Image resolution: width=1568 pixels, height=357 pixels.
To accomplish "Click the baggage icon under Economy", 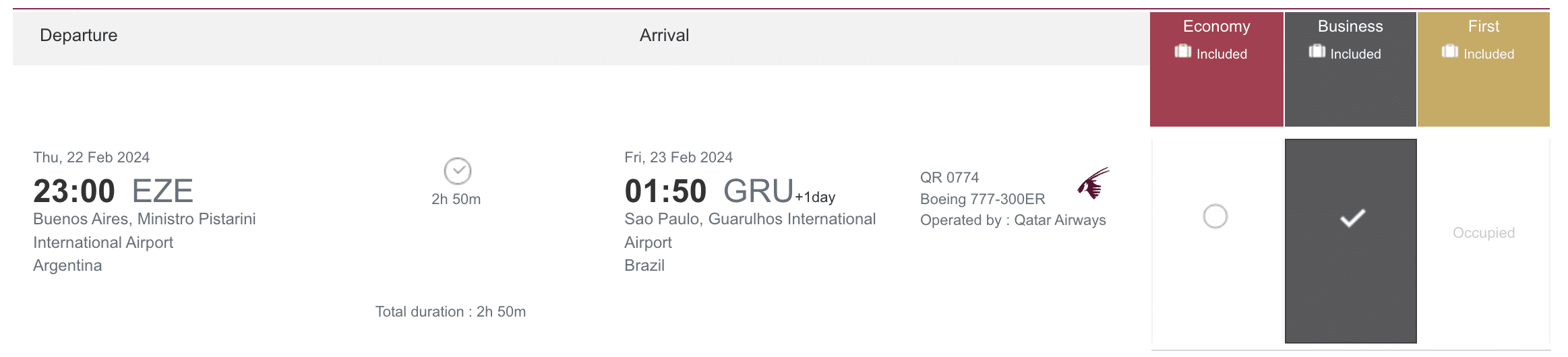I will click(x=1182, y=52).
